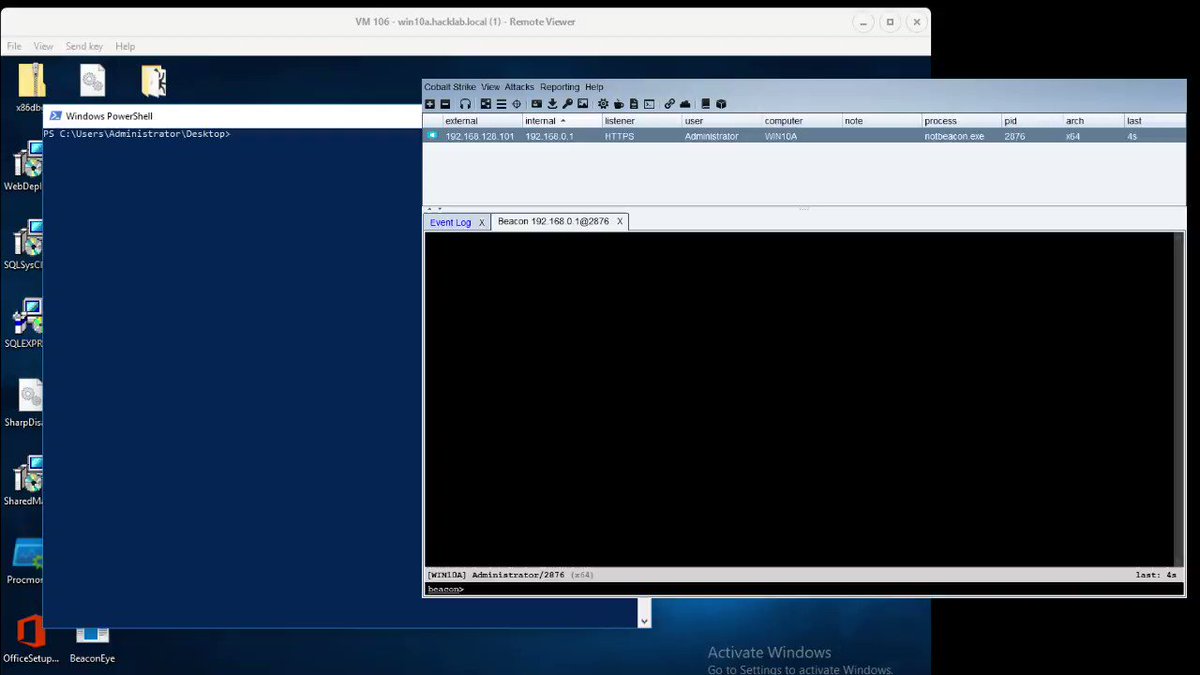The image size is (1200, 675).
Task: Sort sessions by internal column header
Action: coord(562,121)
